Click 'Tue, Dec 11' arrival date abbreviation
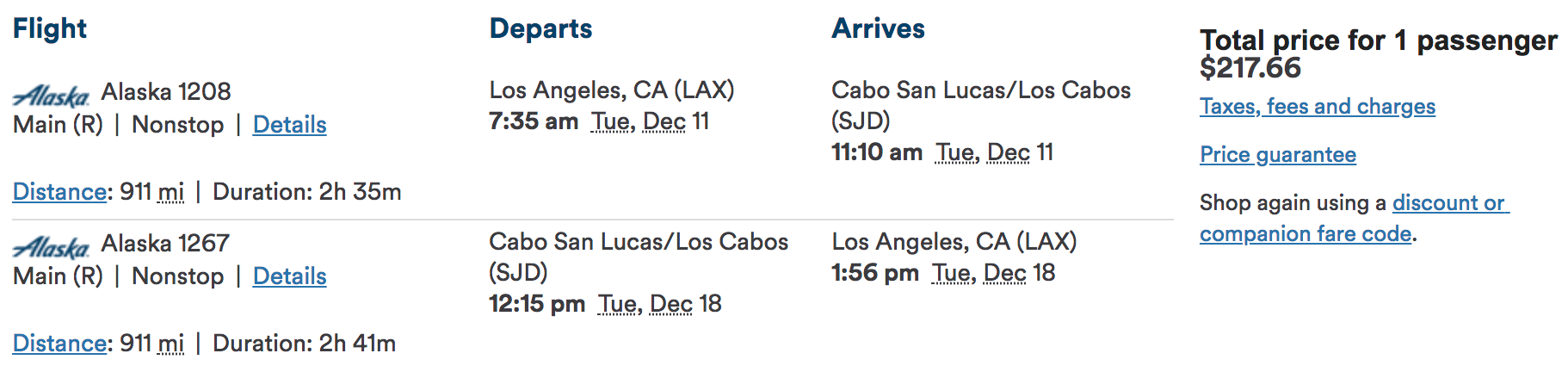Viewport: 1568px width, 372px height. [x=994, y=152]
